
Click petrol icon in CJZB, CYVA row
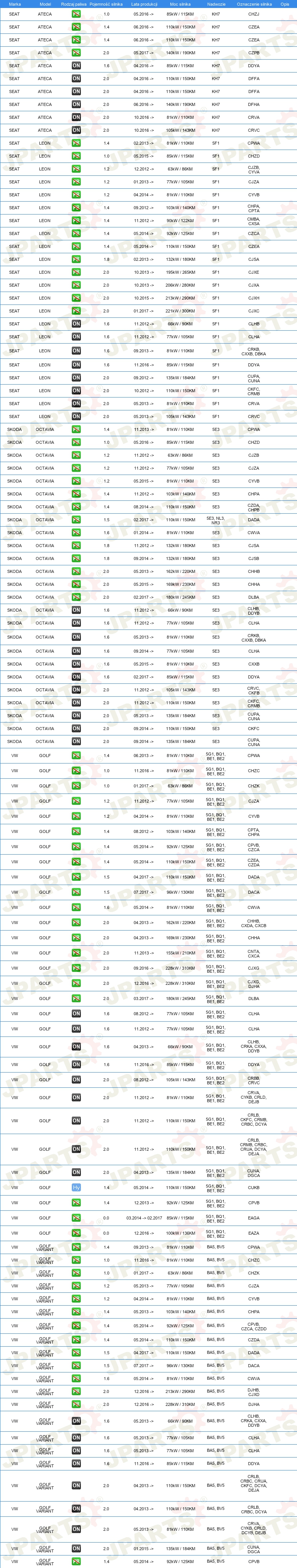pos(76,169)
